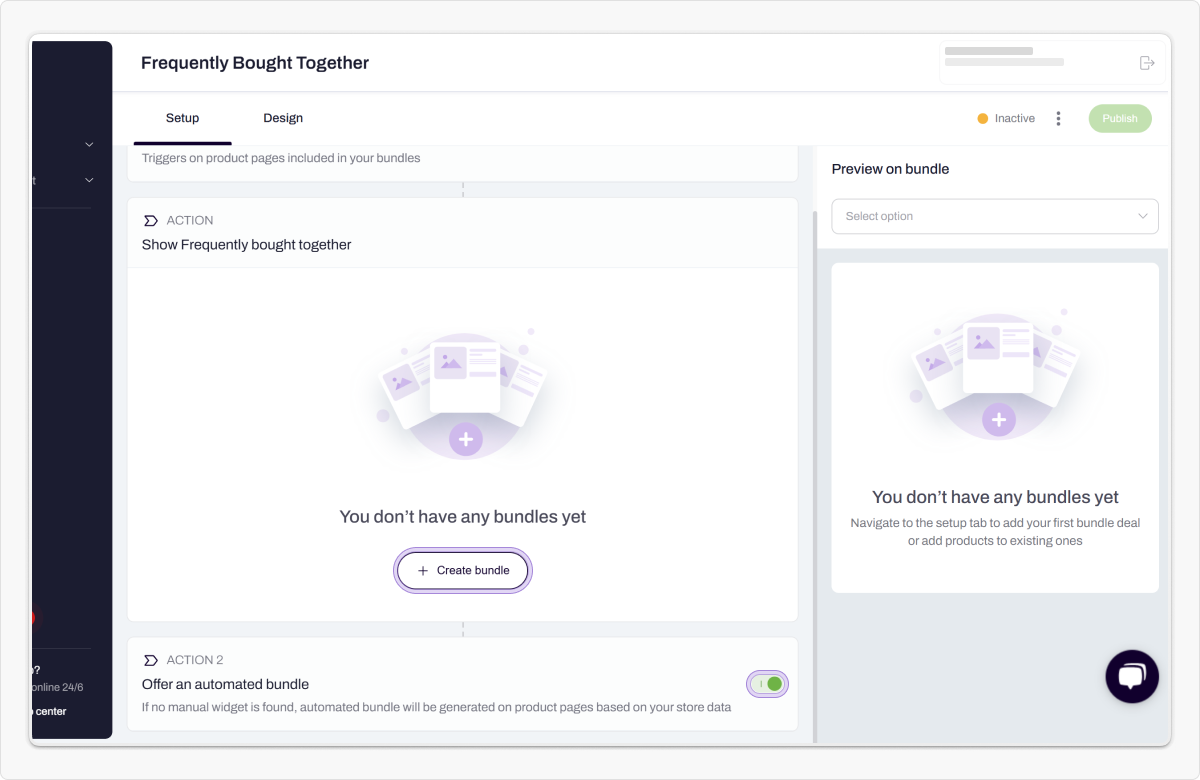The width and height of the screenshot is (1200, 780).
Task: Open the three-dot more options menu
Action: point(1058,118)
